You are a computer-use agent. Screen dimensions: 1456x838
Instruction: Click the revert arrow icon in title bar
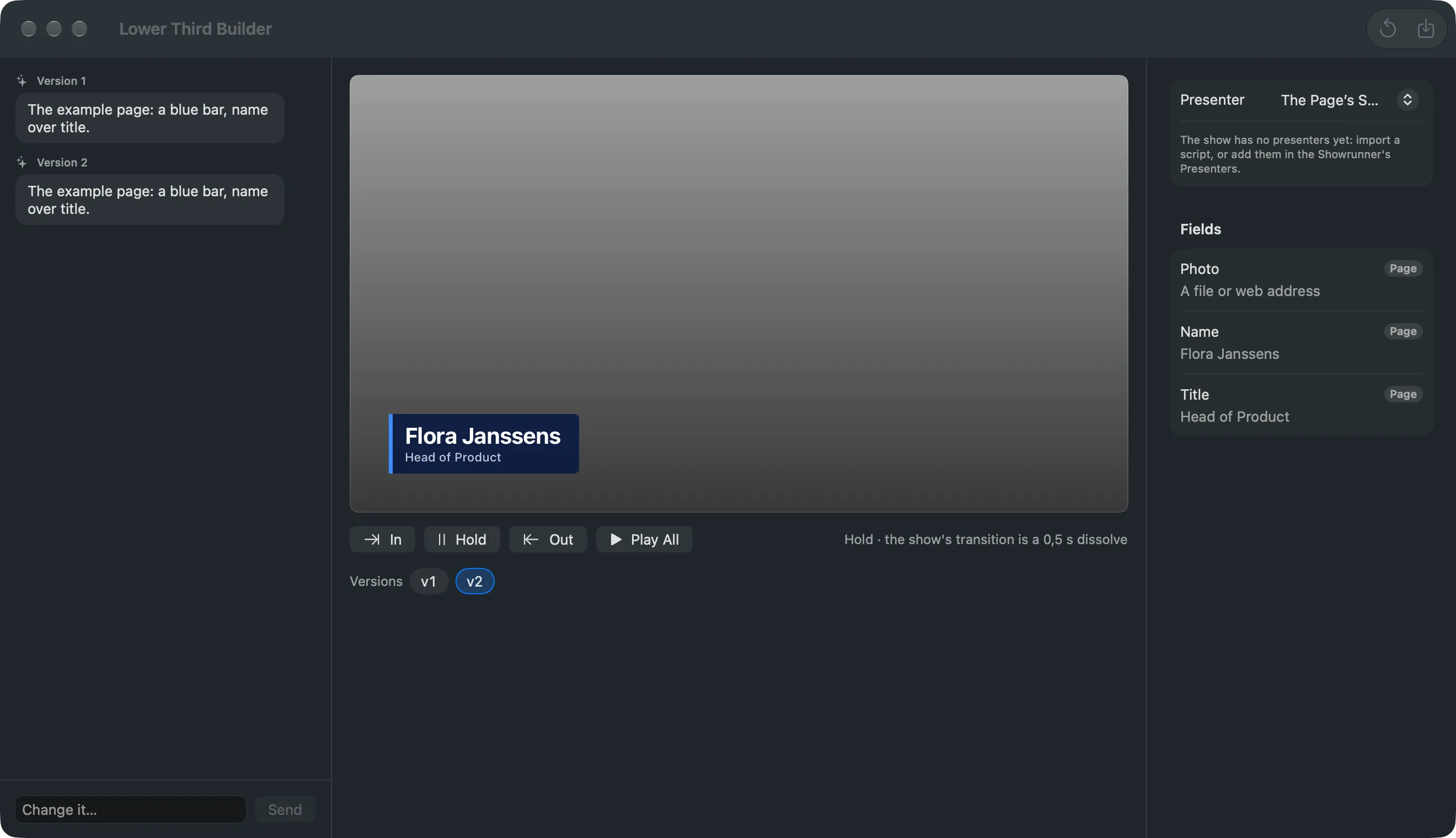click(x=1388, y=28)
